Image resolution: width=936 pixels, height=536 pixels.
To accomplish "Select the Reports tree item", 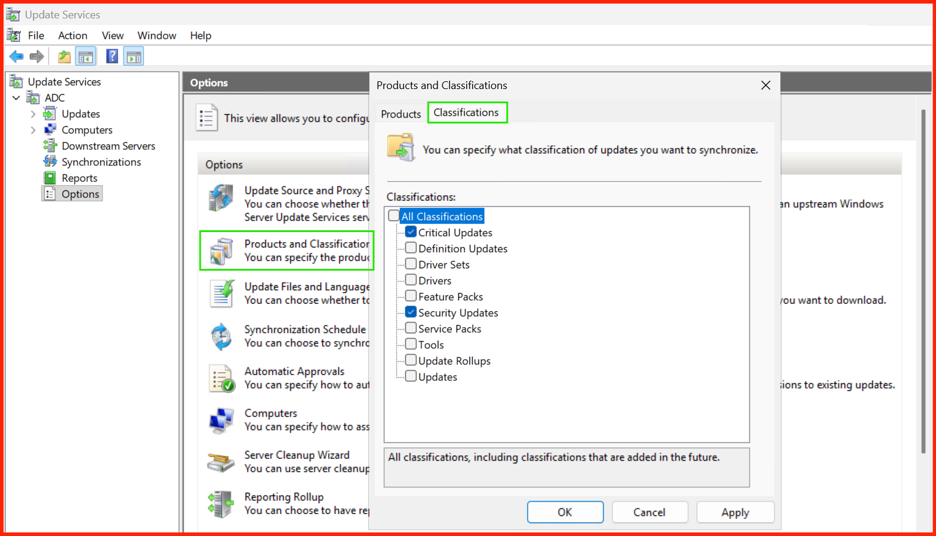I will [79, 178].
